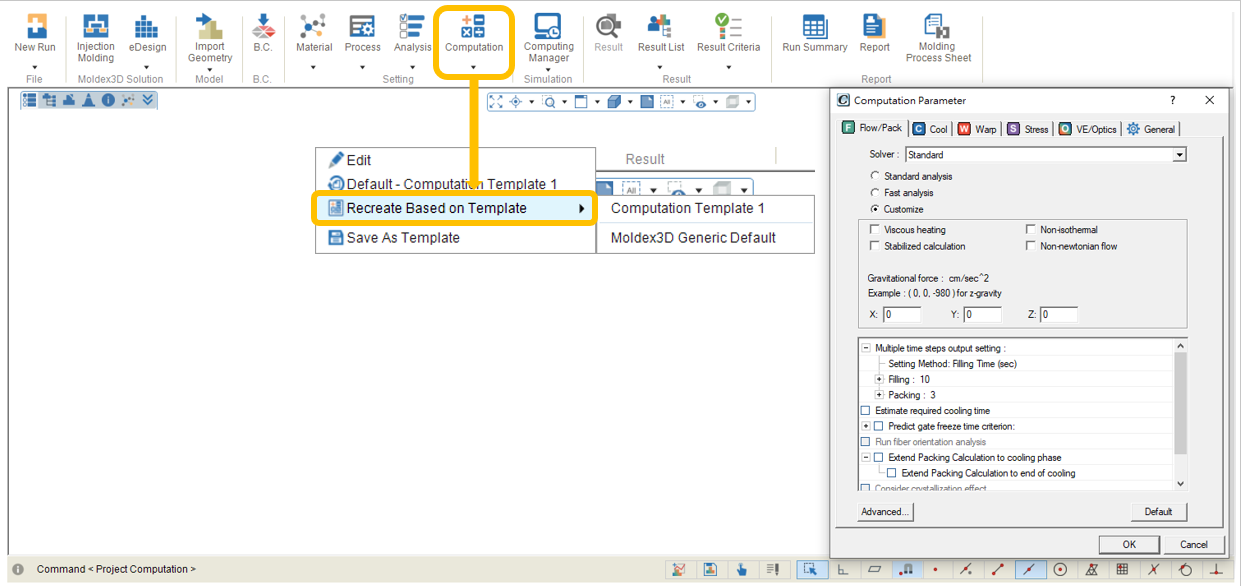Open the Material dropdown arrow in ribbon
This screenshot has height=586, width=1241.
314,68
